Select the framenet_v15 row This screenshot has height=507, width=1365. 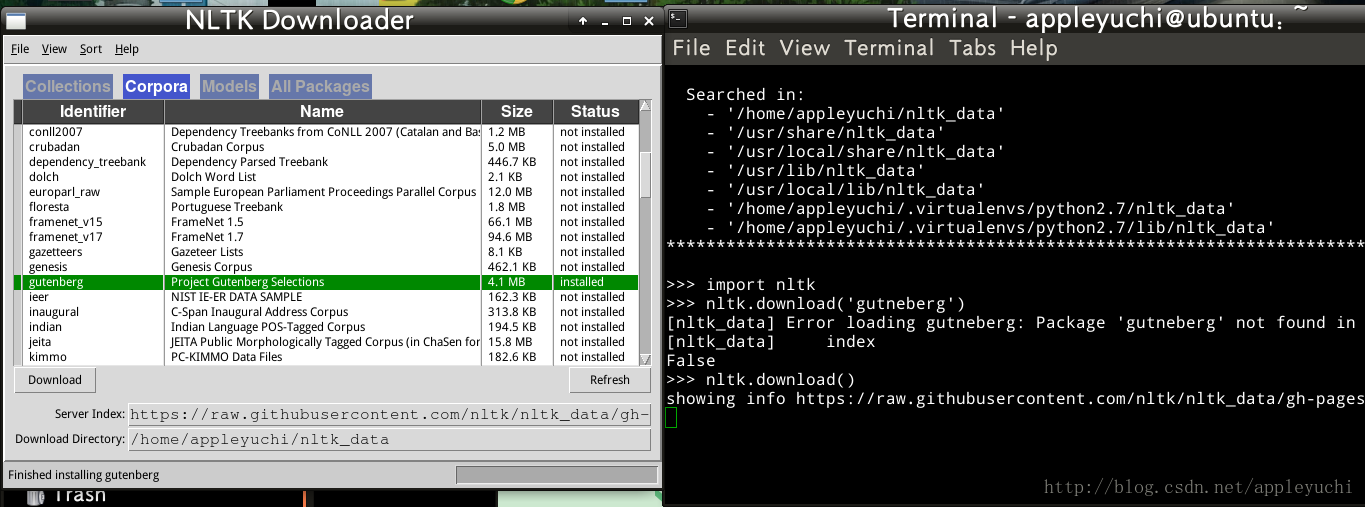[x=326, y=222]
